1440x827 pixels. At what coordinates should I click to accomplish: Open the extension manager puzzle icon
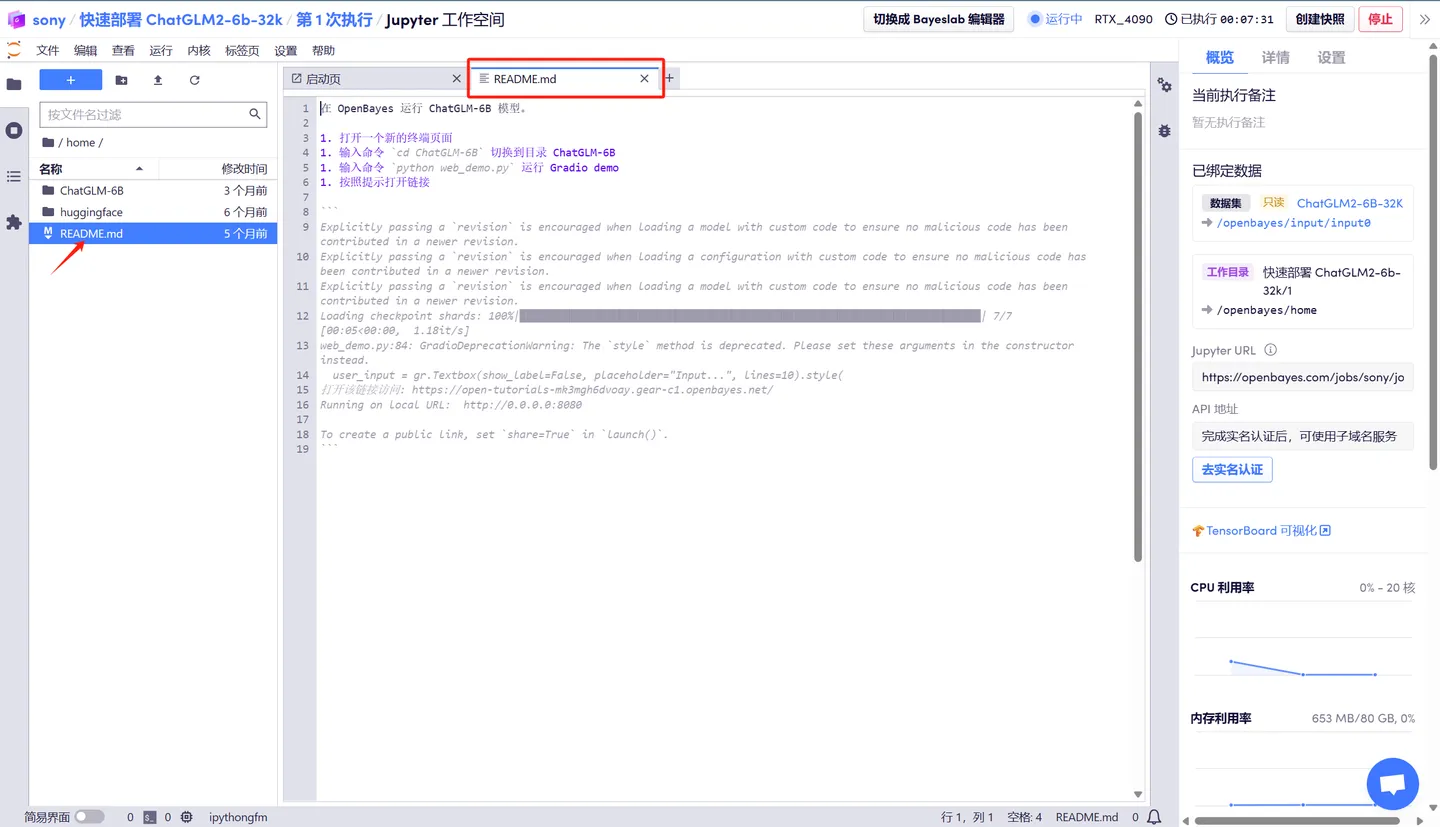point(14,222)
